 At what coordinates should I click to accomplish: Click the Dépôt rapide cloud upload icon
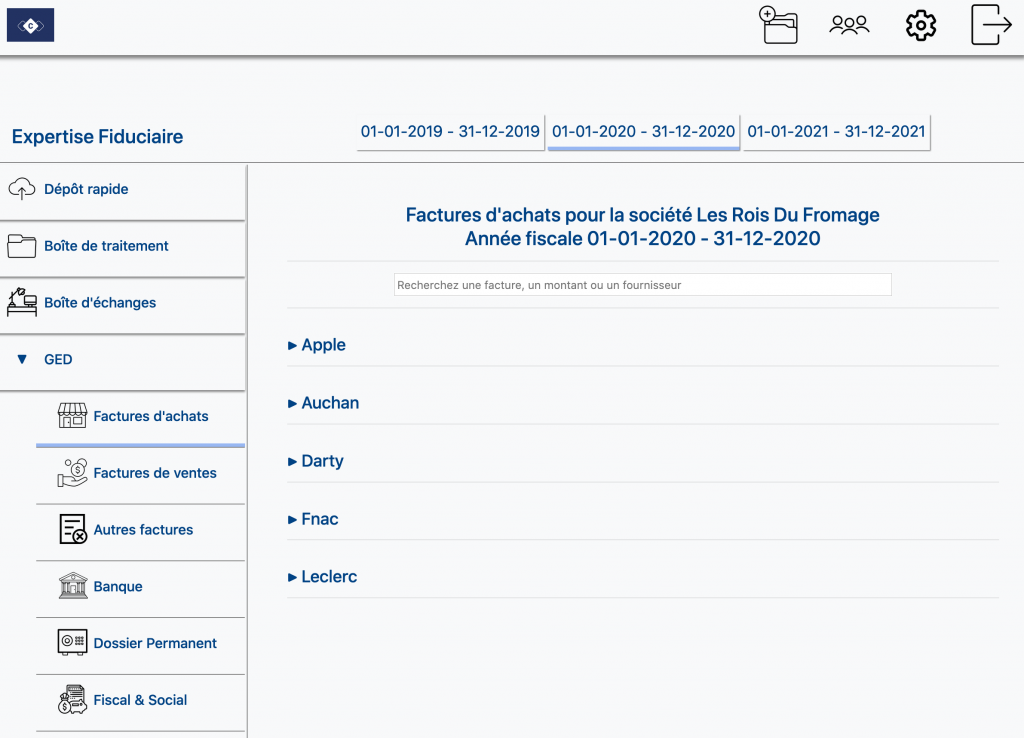pyautogui.click(x=22, y=189)
